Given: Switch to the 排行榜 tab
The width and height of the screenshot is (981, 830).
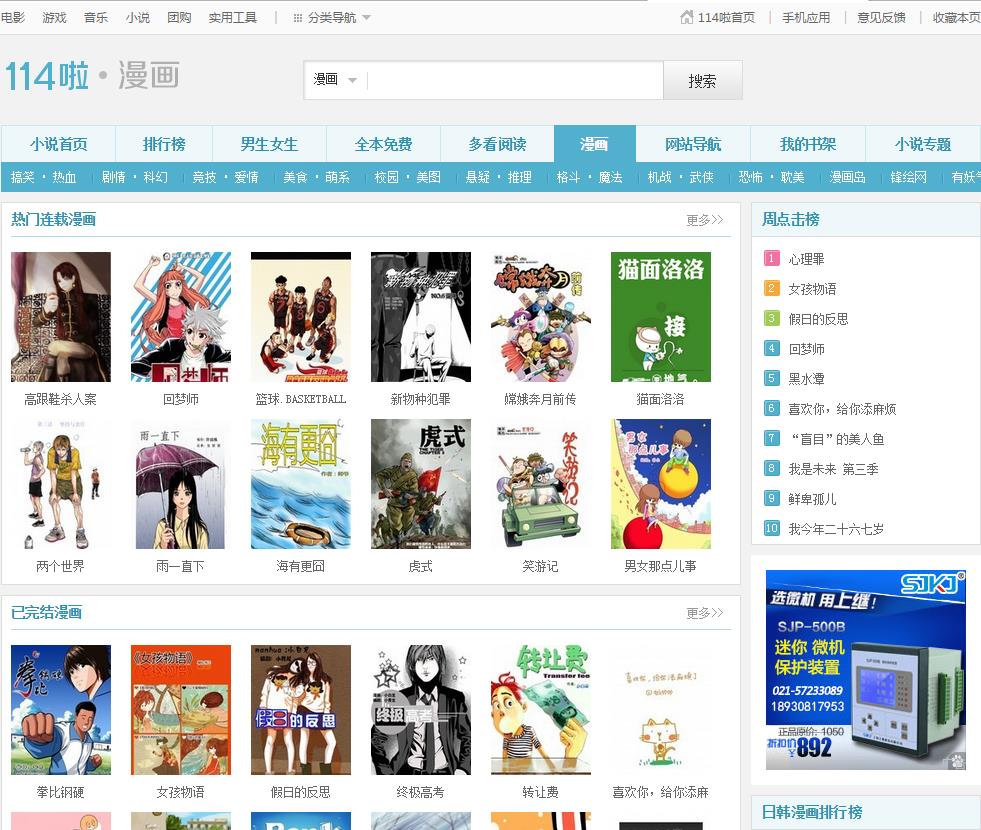Looking at the screenshot, I should click(164, 144).
